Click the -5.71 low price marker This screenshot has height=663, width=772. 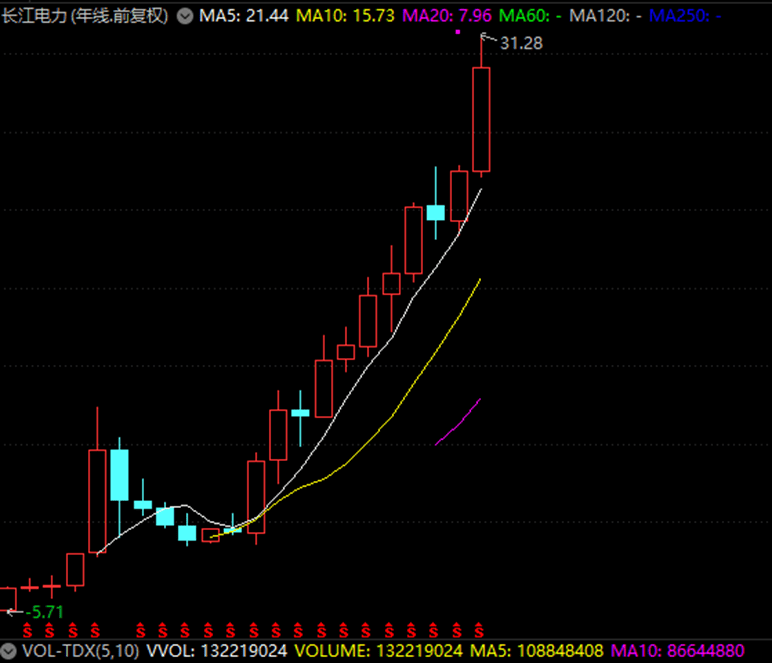point(44,611)
